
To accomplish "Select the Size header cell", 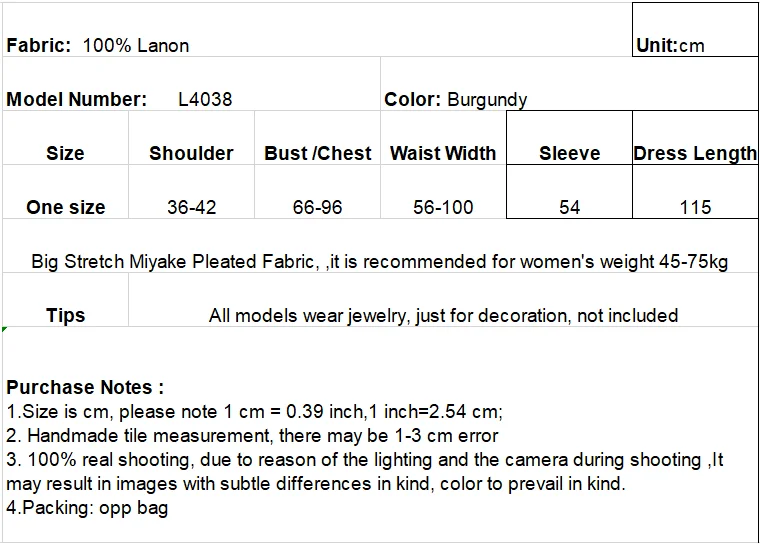I will pyautogui.click(x=65, y=138).
